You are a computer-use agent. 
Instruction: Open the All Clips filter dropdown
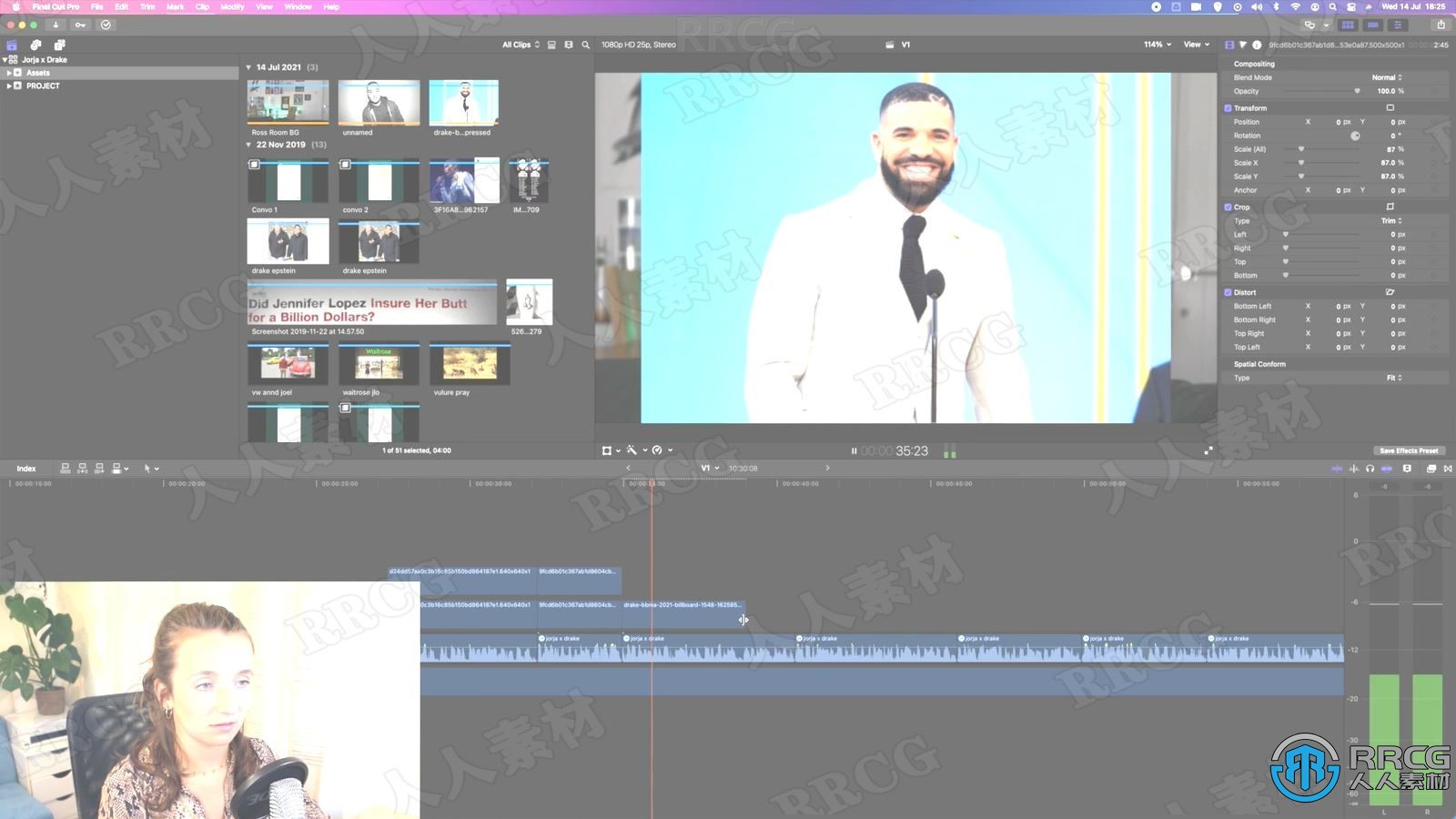tap(521, 45)
